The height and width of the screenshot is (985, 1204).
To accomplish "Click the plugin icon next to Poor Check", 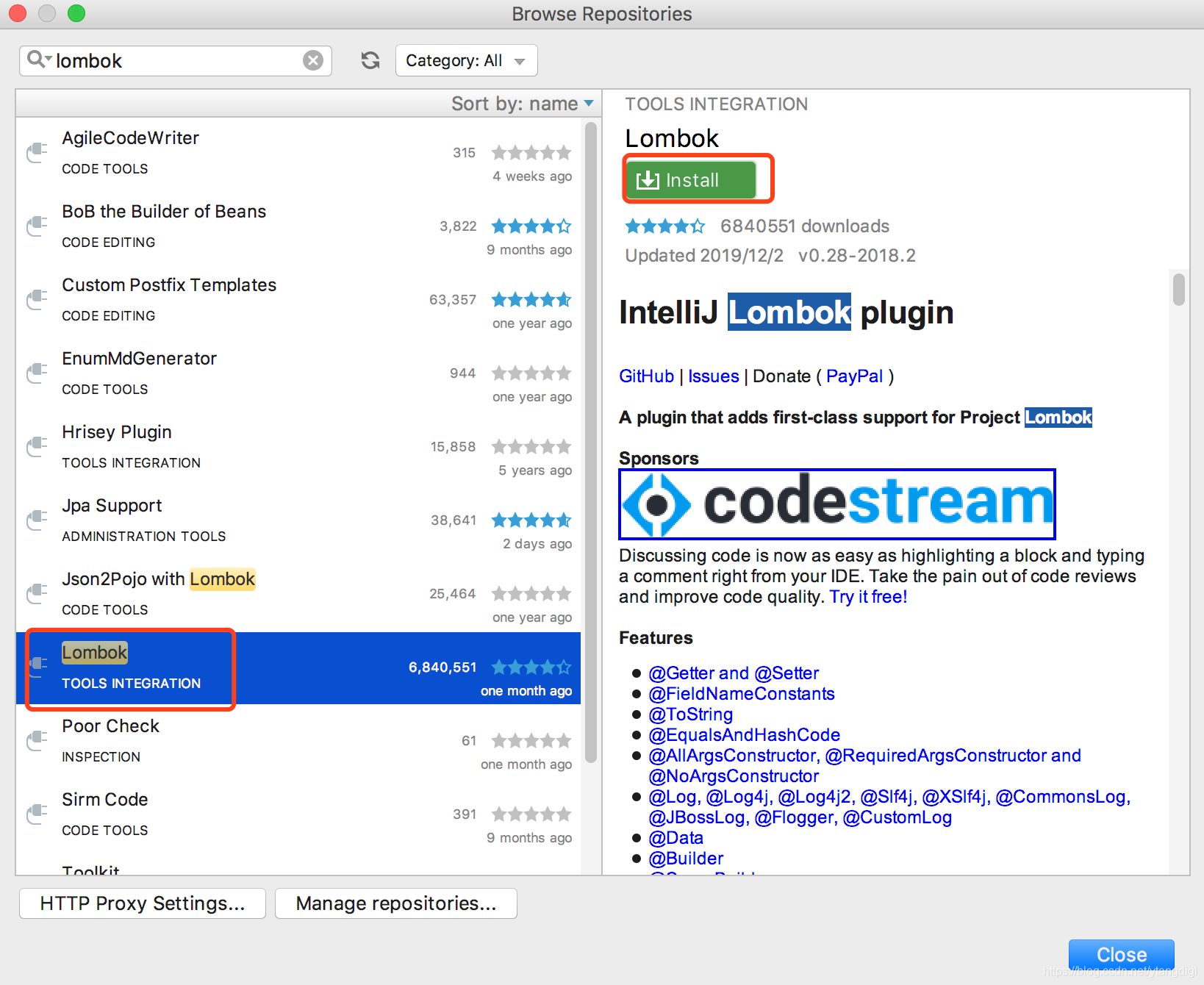I will (37, 741).
